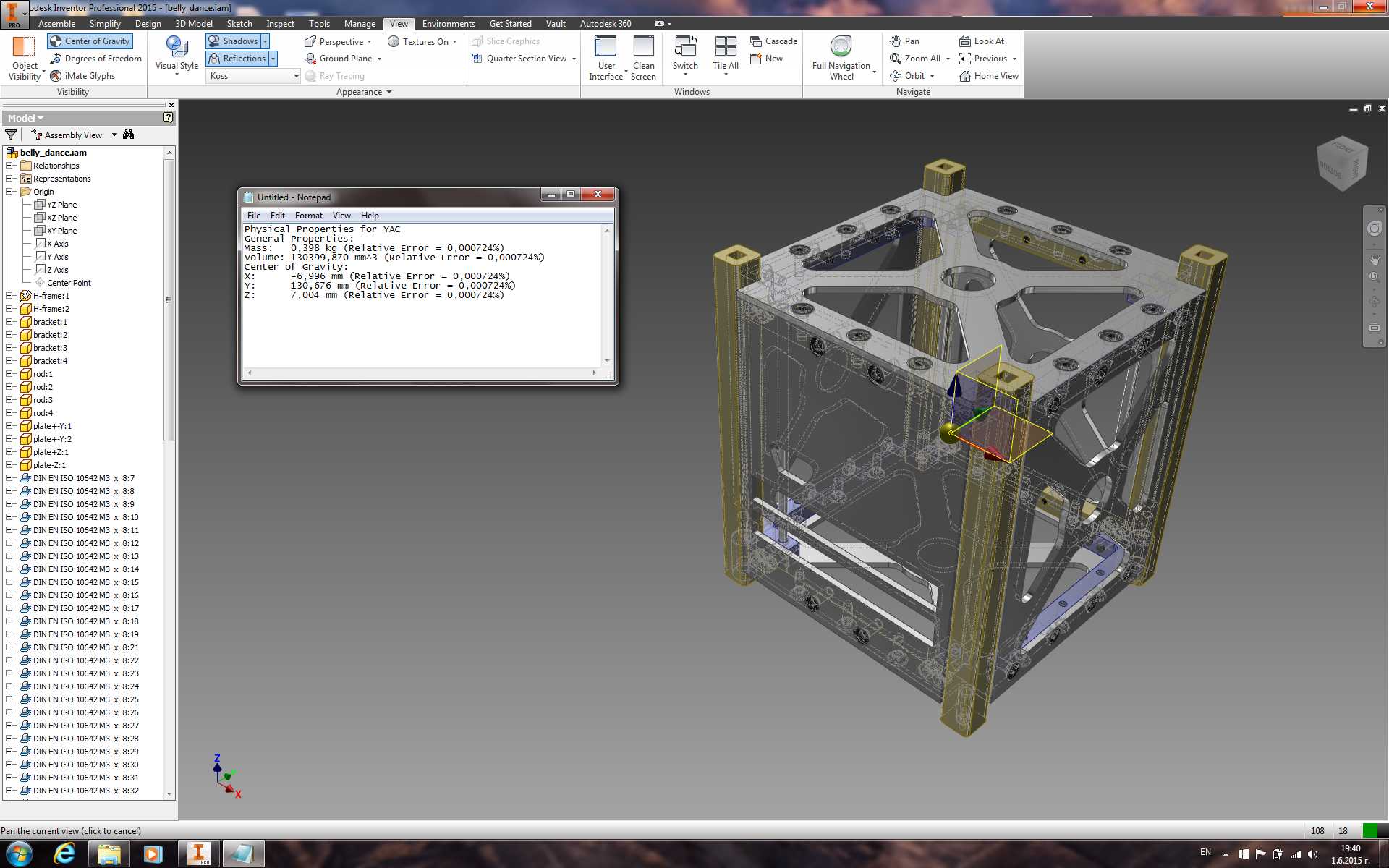Click the Full Navigation Wheel icon
The image size is (1389, 868).
coord(841,47)
